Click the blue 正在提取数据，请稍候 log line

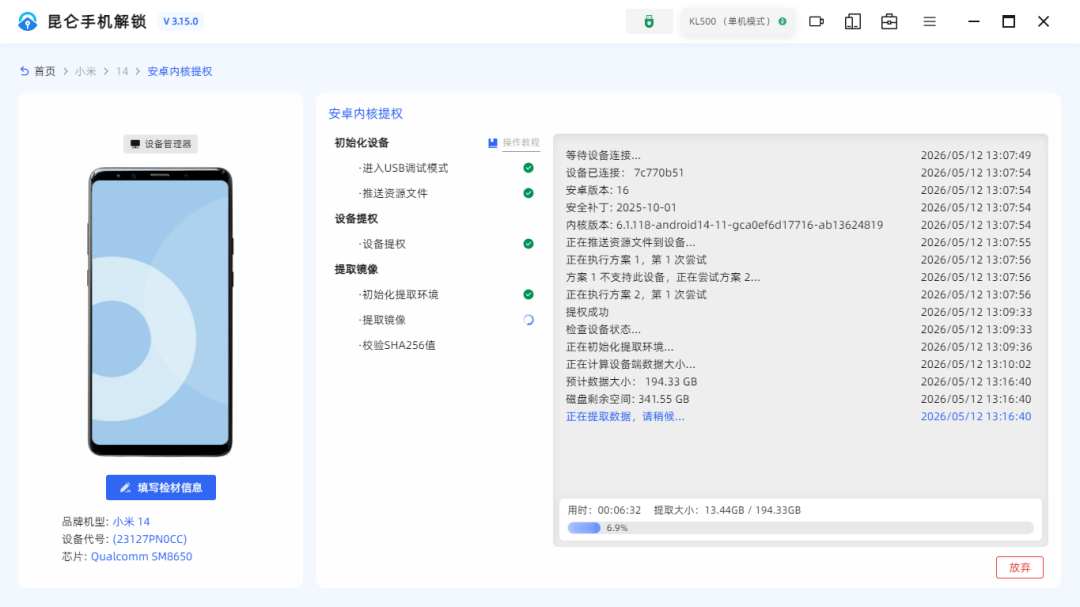(625, 416)
